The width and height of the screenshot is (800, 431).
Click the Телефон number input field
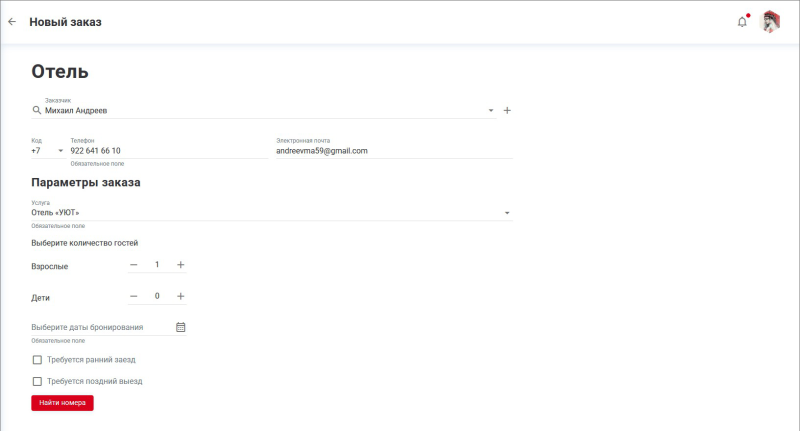[165, 151]
